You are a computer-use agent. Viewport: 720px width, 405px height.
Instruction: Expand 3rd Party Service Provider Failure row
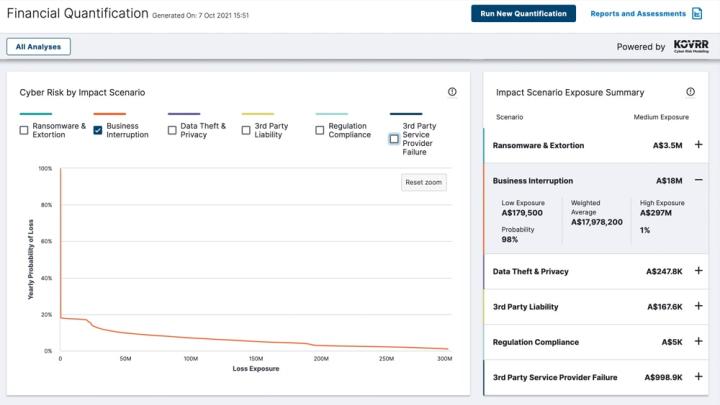click(698, 378)
